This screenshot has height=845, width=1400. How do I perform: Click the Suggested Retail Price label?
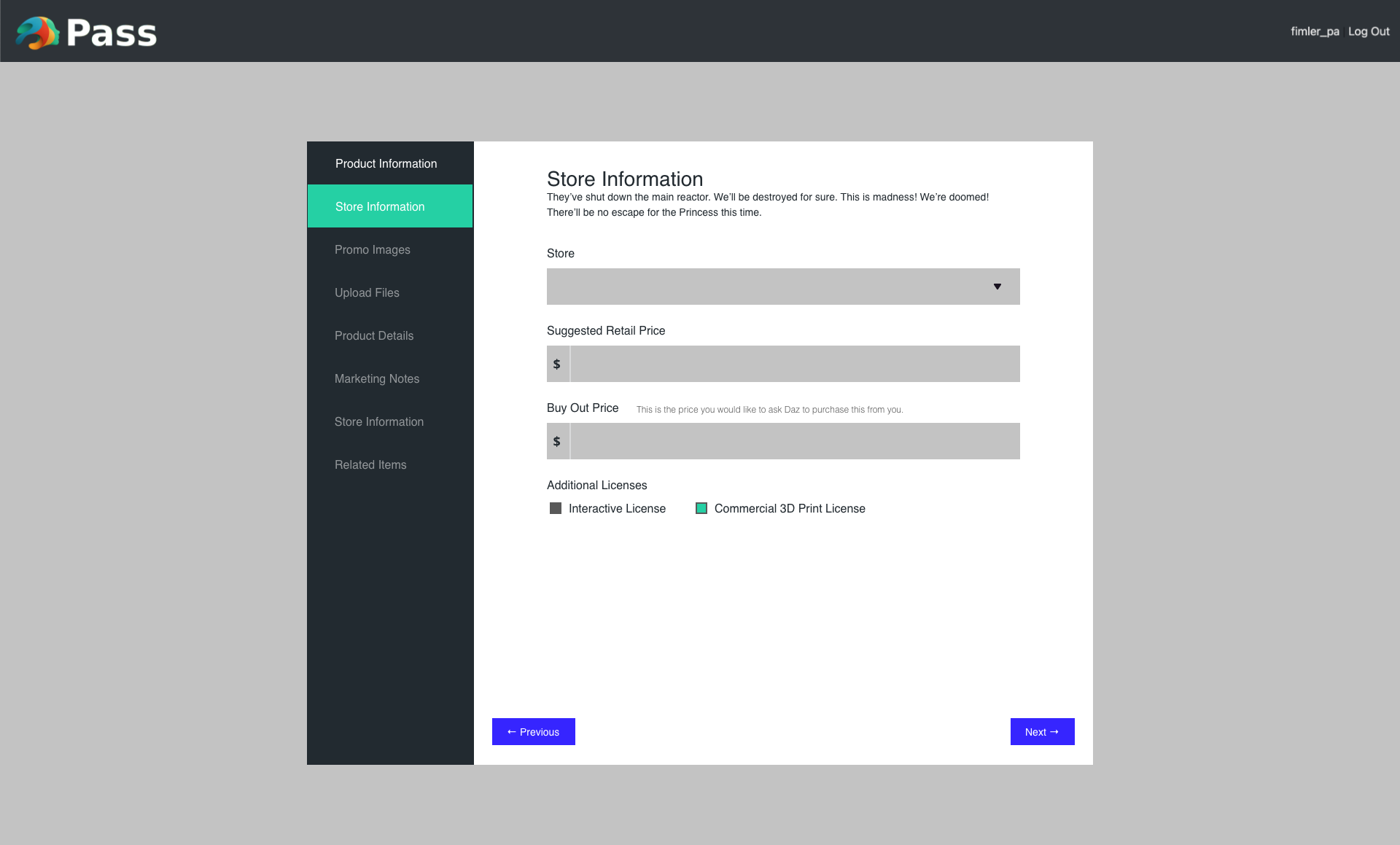coord(606,330)
